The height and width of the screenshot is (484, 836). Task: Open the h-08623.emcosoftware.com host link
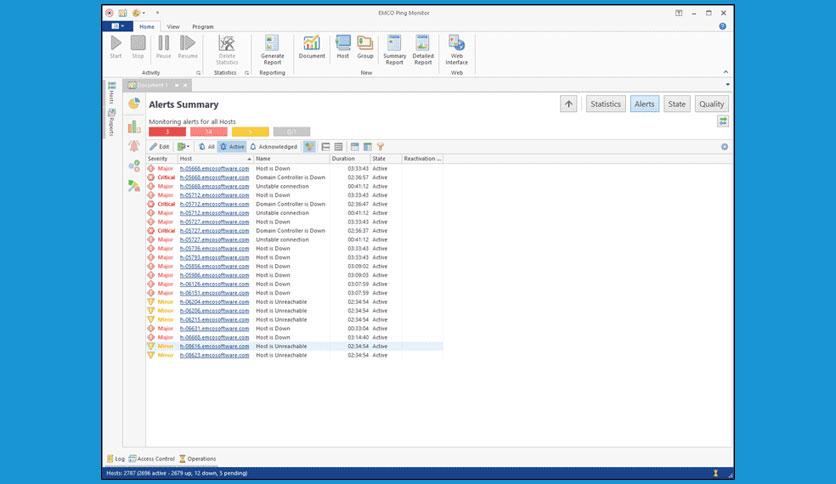tap(214, 355)
